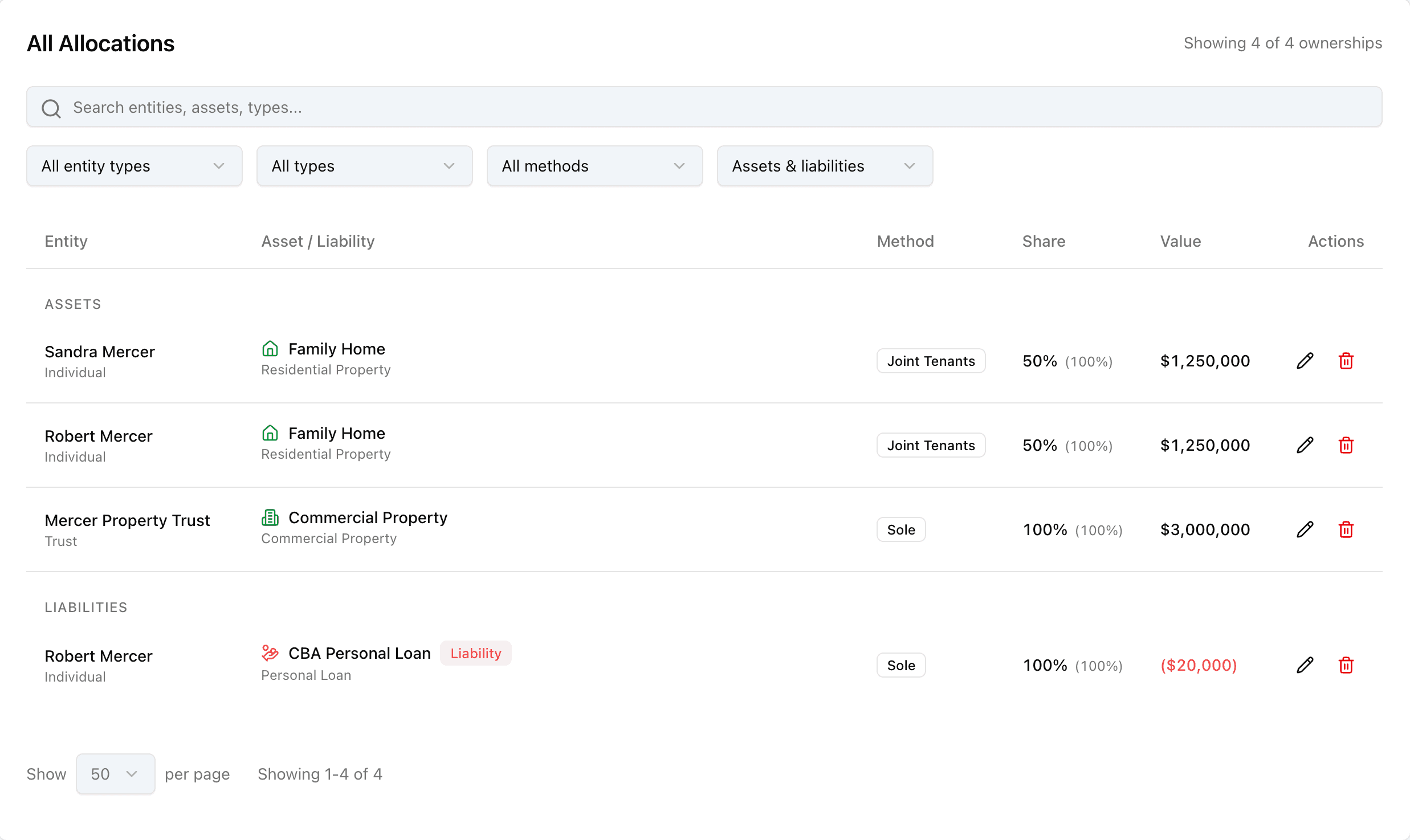Change the 50 per page selector
1410x840 pixels.
coord(116,774)
